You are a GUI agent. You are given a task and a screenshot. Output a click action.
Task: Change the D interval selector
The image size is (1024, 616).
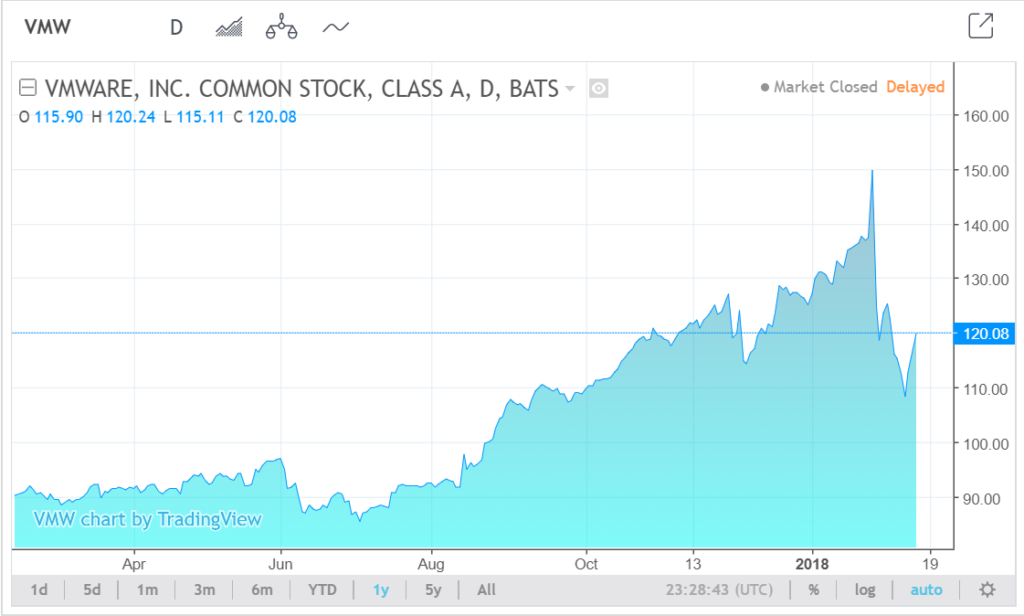176,27
